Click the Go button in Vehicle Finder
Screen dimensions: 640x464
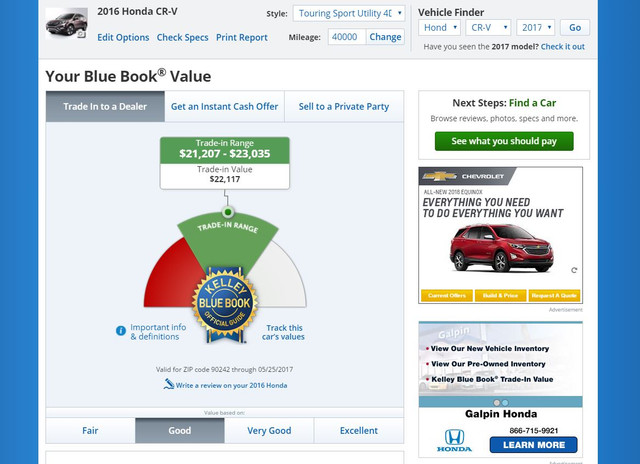point(575,28)
